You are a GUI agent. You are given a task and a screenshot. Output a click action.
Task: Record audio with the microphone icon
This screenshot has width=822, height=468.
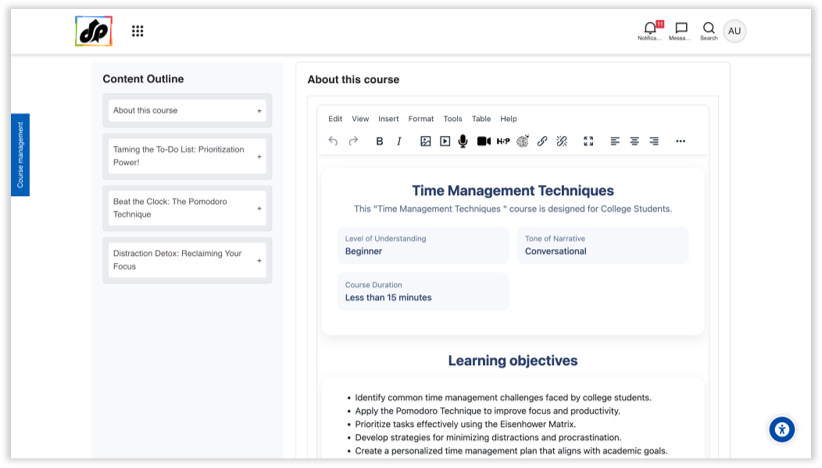coord(463,141)
